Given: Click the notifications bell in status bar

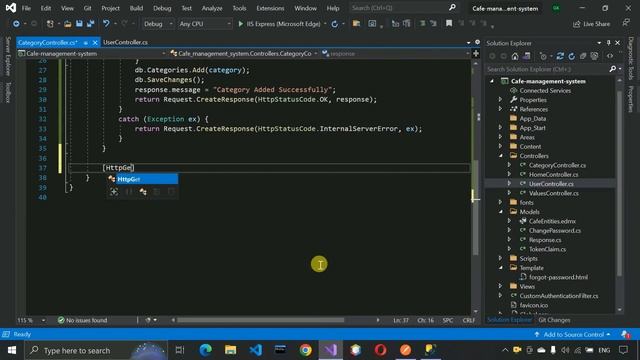Looking at the screenshot, I should click(625, 334).
